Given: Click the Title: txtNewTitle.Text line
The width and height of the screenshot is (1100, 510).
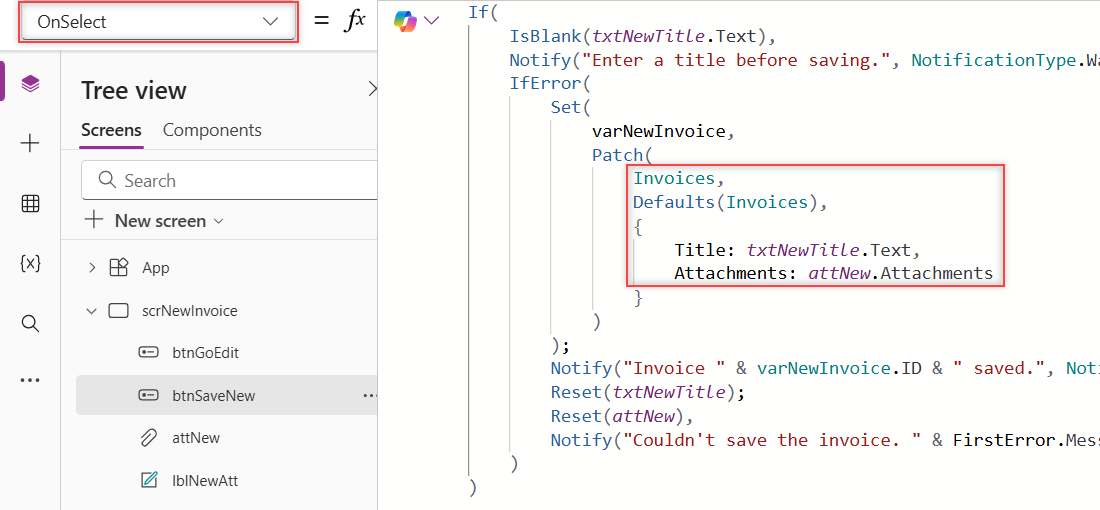Looking at the screenshot, I should 796,250.
